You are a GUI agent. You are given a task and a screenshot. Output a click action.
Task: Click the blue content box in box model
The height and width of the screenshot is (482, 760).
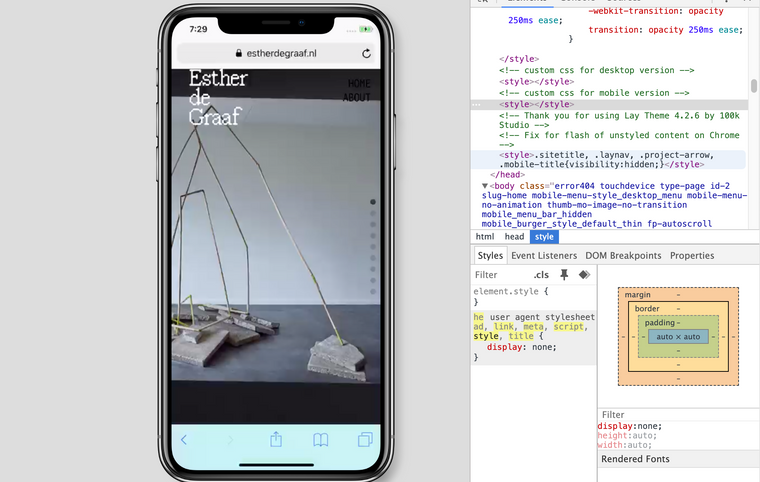click(679, 337)
